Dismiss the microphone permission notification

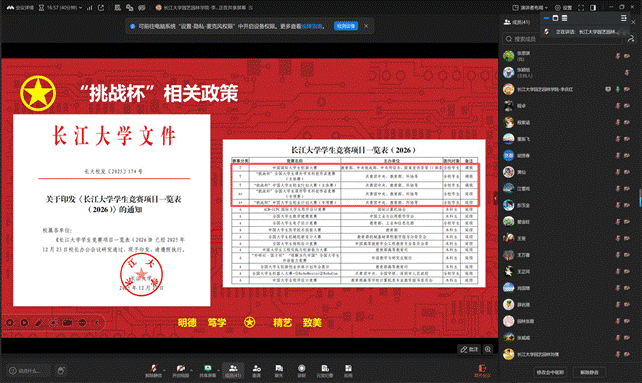coord(366,26)
